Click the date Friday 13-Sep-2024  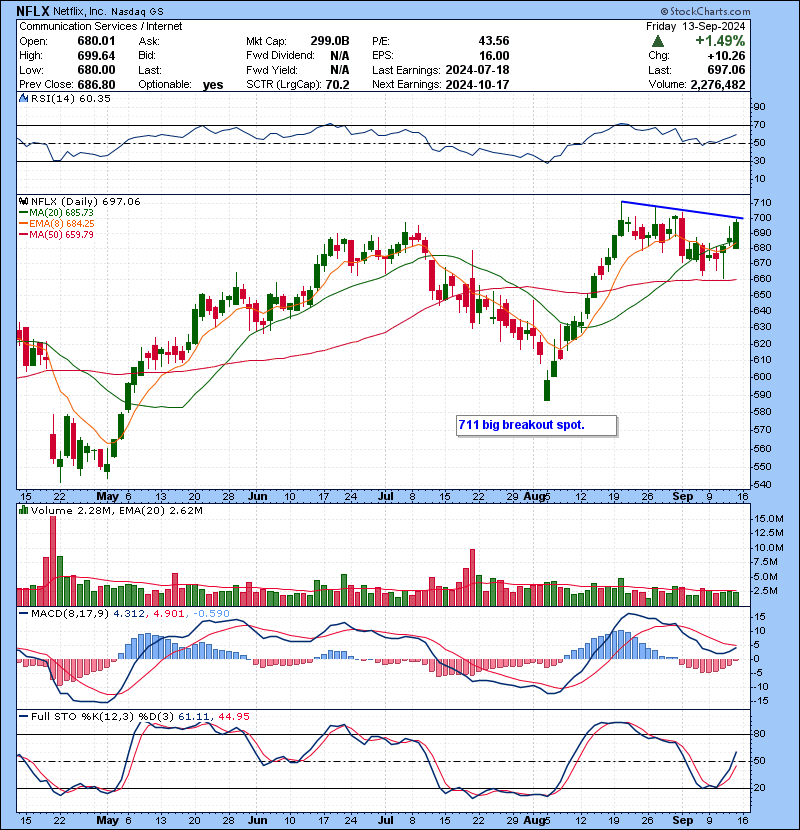tap(695, 26)
